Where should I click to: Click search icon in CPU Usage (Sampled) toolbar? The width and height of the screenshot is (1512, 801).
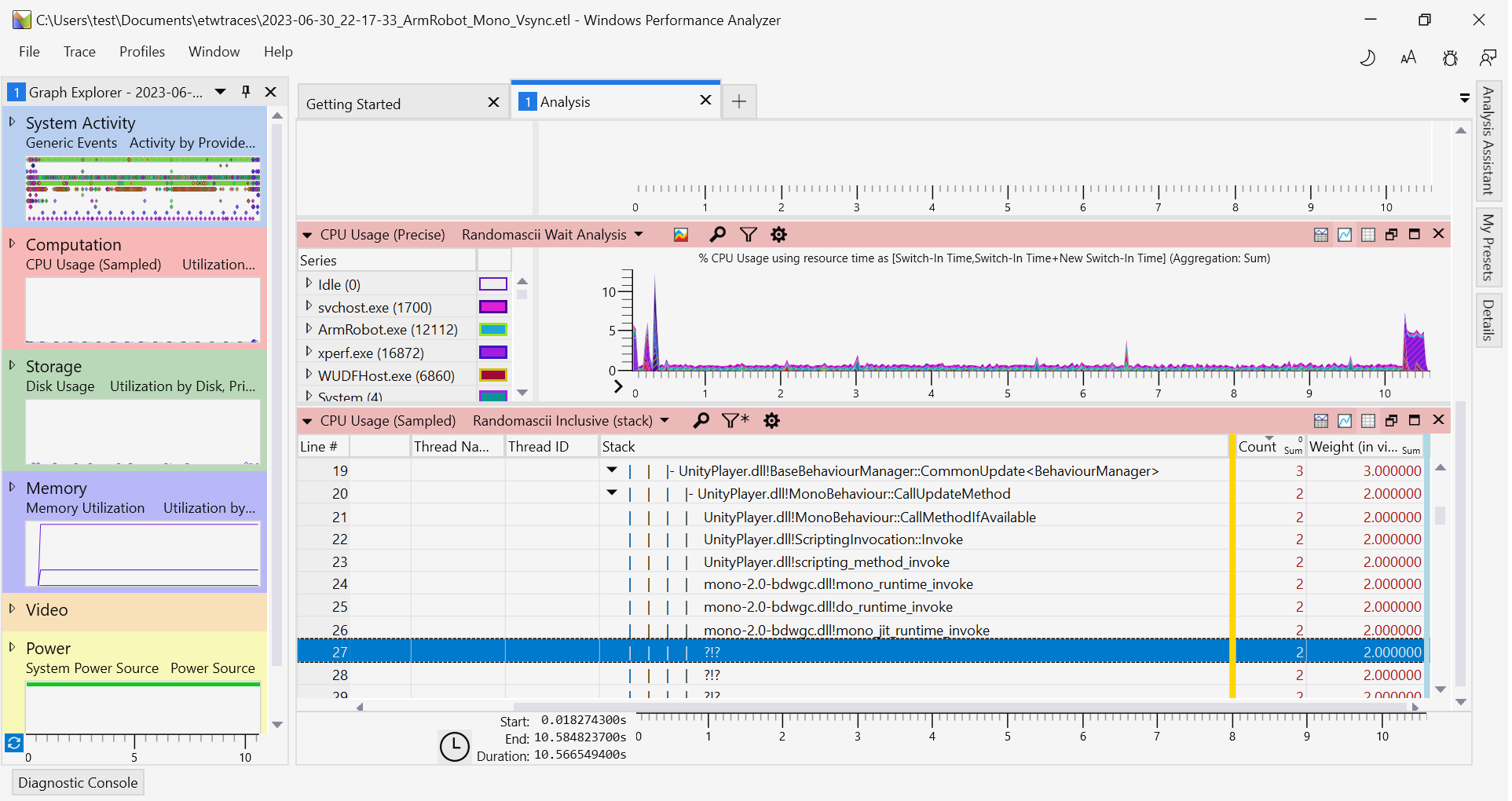click(701, 421)
